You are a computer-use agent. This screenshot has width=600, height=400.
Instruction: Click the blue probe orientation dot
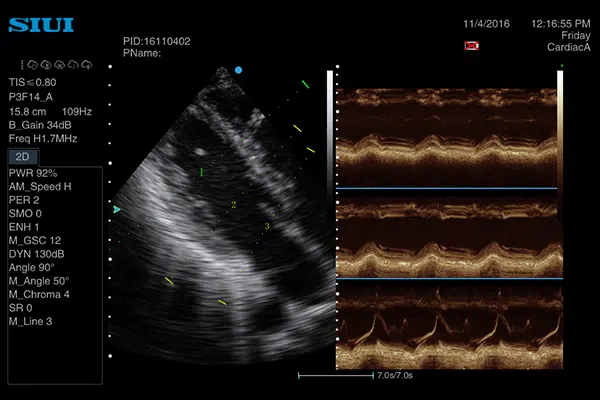point(238,70)
